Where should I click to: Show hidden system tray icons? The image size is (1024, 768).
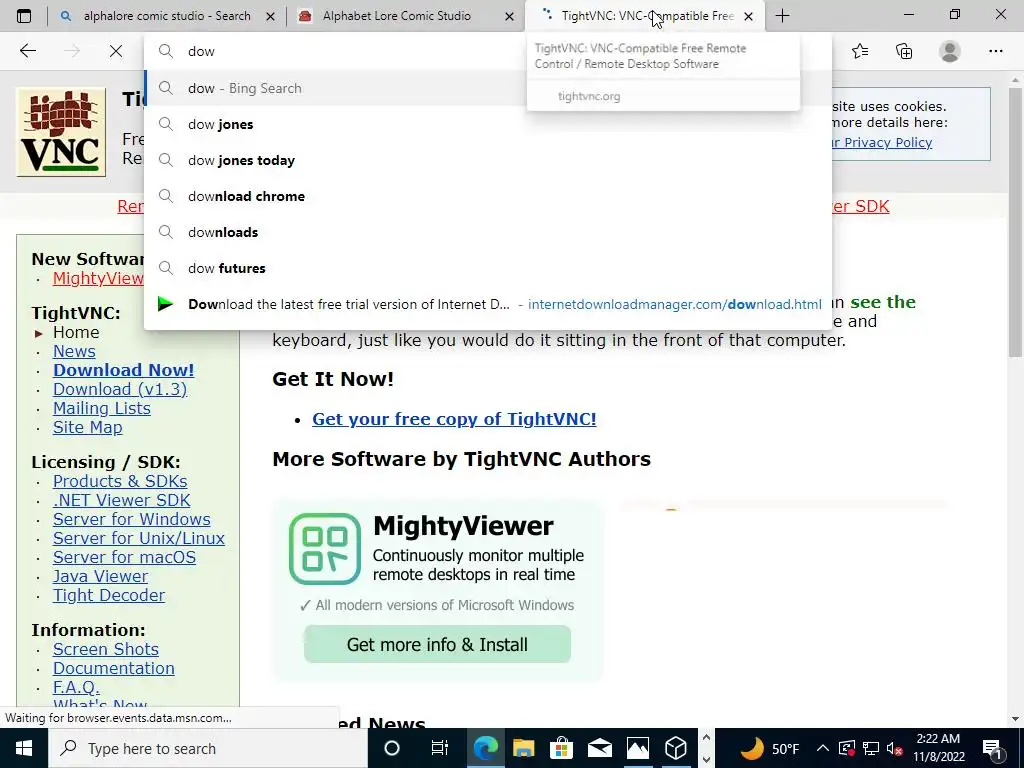823,748
